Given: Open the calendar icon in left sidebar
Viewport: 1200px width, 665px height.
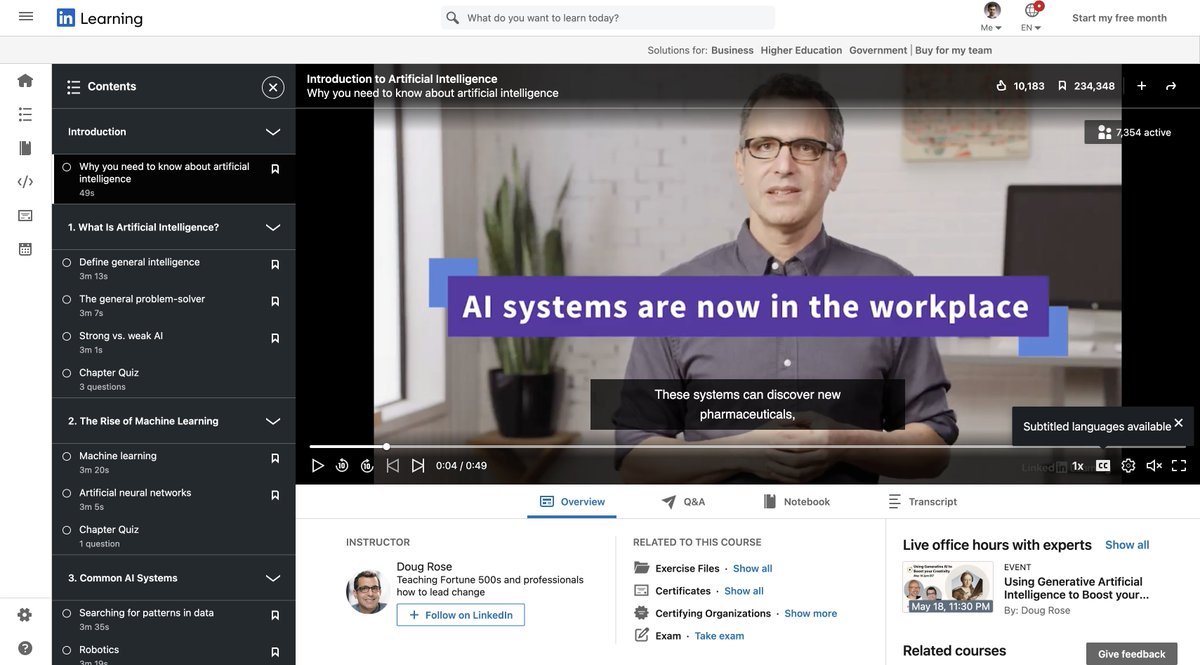Looking at the screenshot, I should tap(26, 249).
